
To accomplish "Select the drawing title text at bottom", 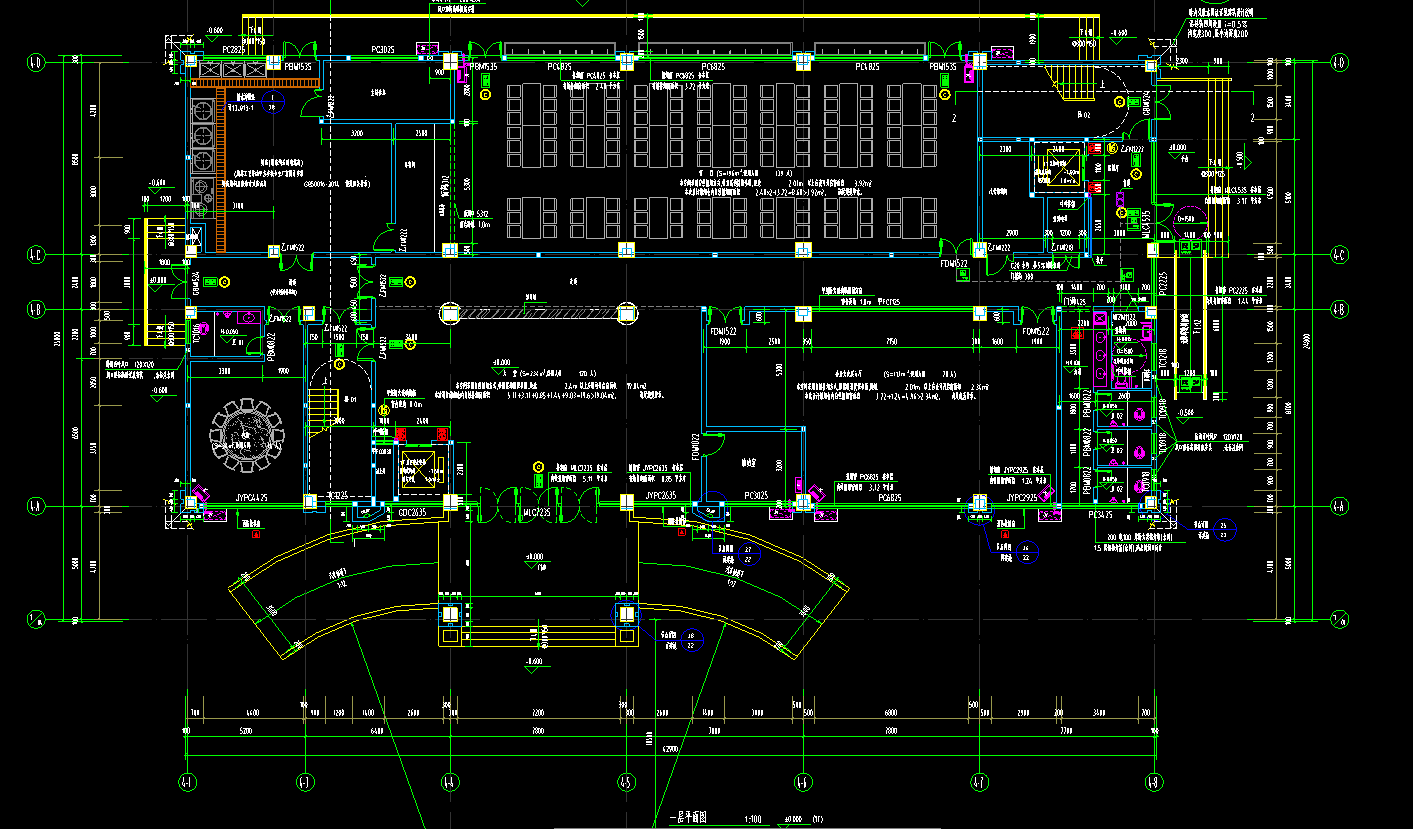I will [x=687, y=819].
